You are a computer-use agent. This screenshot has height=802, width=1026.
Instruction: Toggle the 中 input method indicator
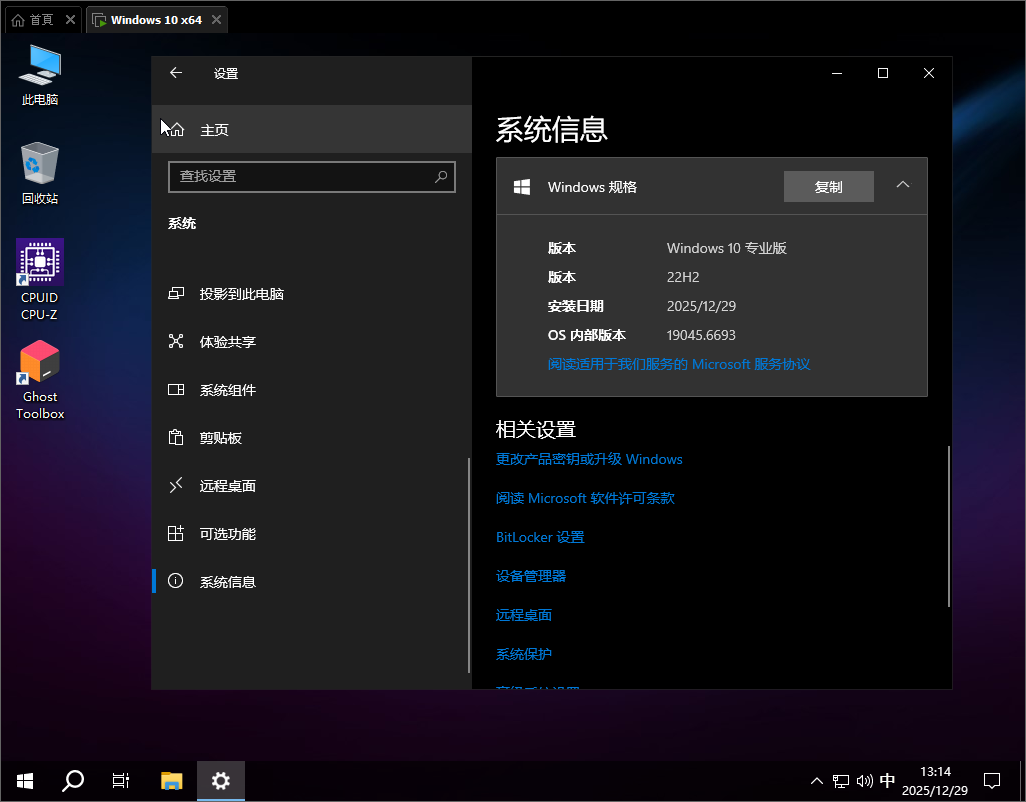click(887, 781)
